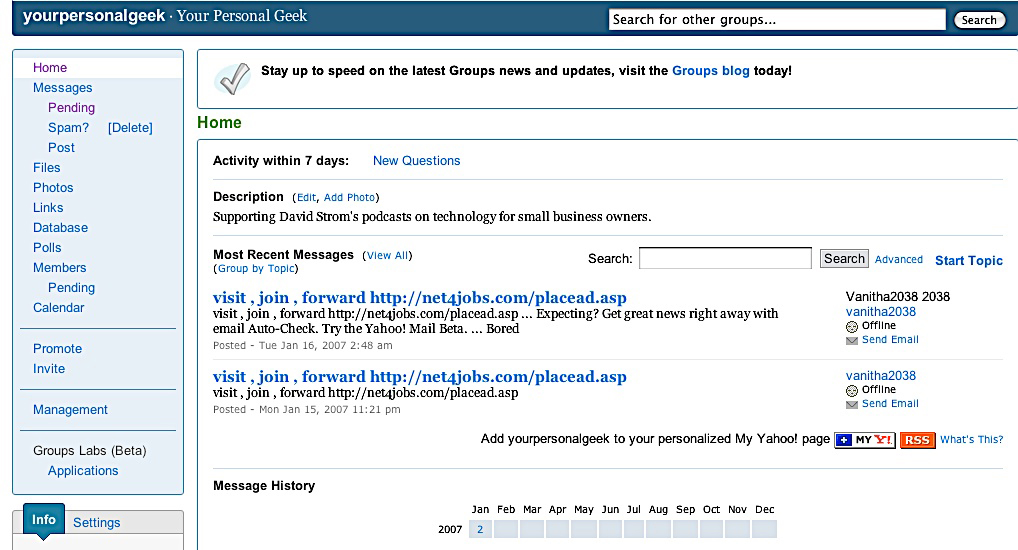
Task: Click the Search for other groups field
Action: coord(776,19)
